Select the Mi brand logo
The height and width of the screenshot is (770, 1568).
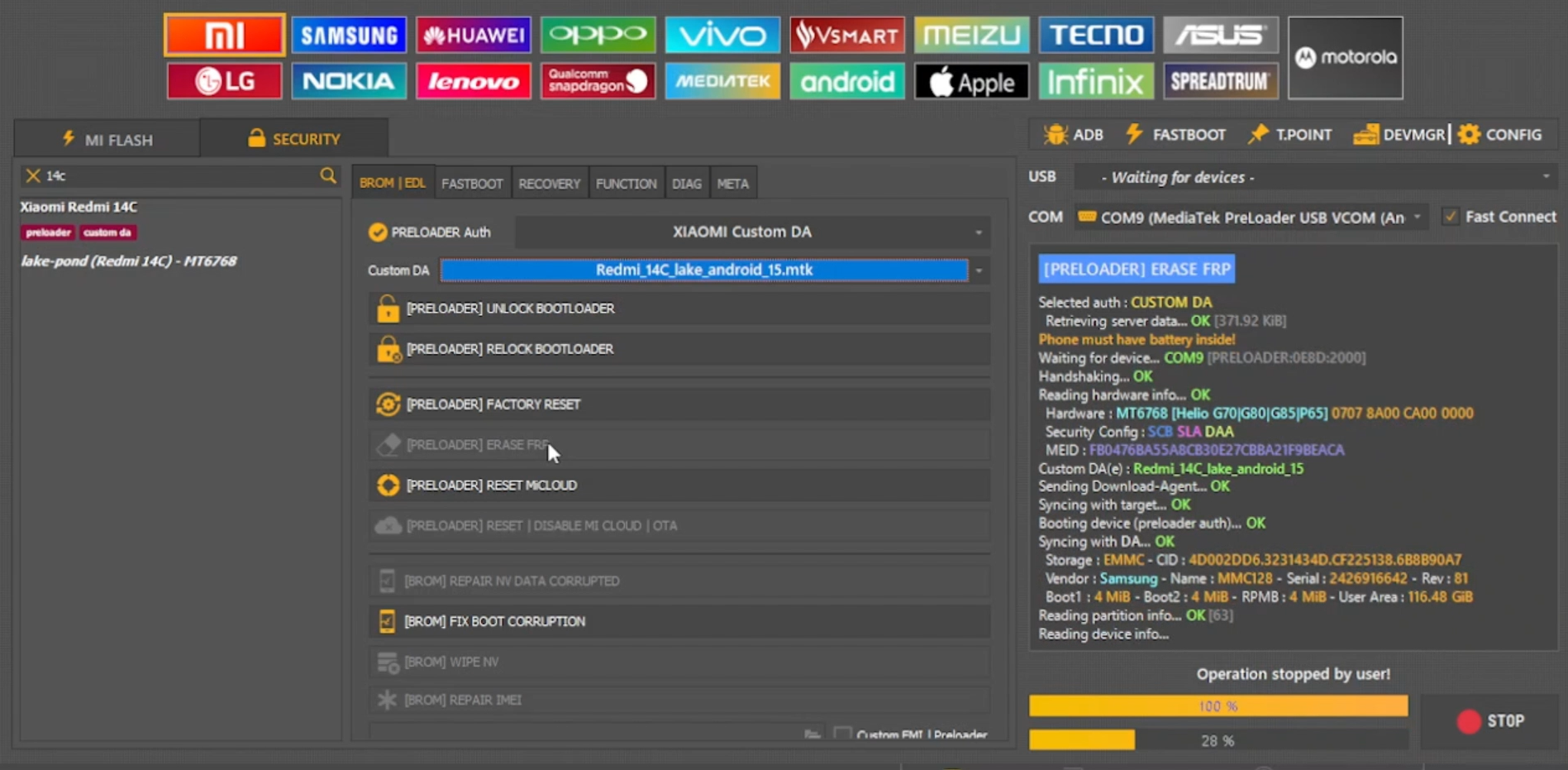click(x=225, y=35)
